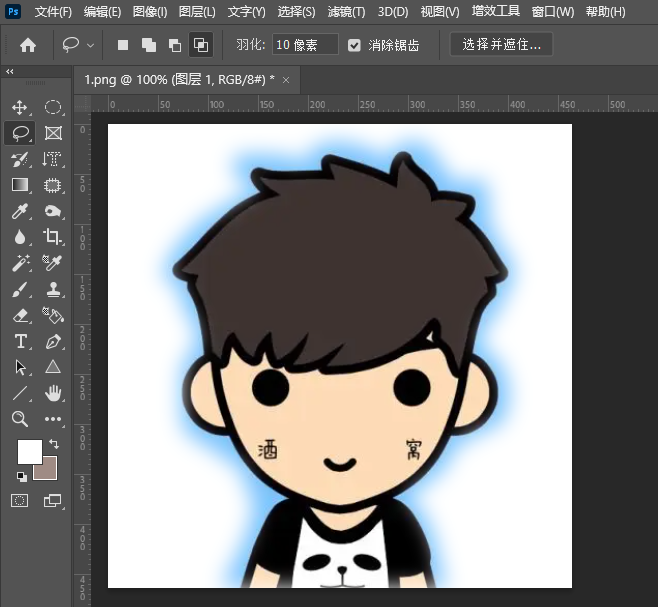
Task: Click the 羽化 feather value field
Action: point(305,44)
